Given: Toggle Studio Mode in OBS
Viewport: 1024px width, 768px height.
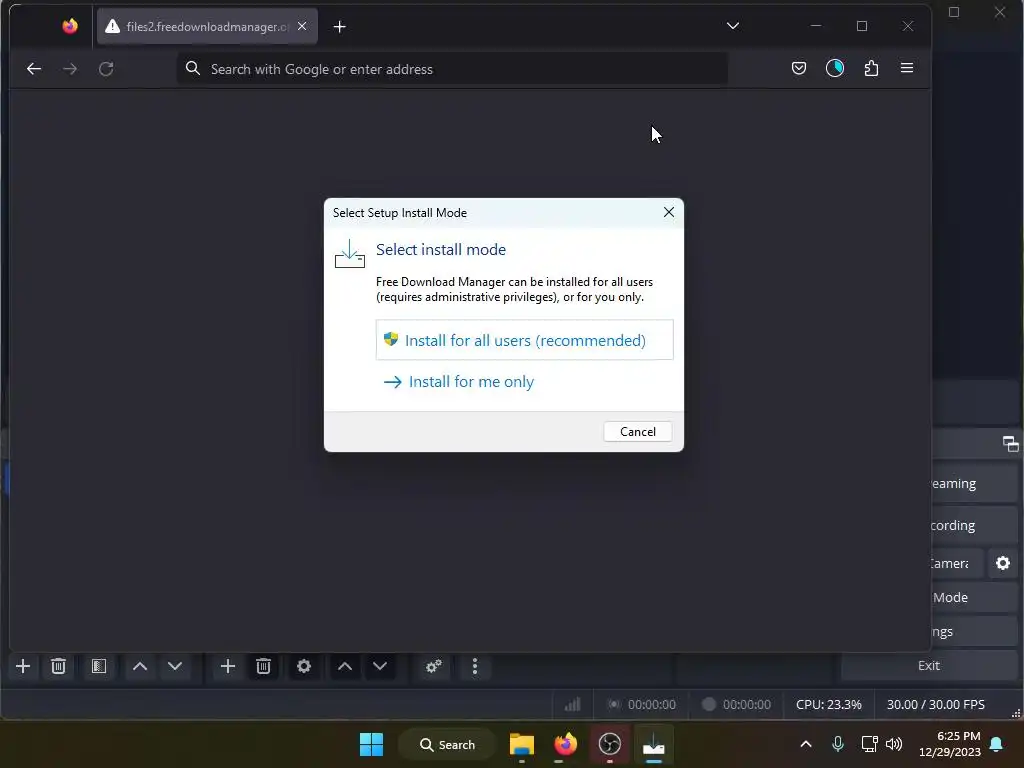Looking at the screenshot, I should [x=974, y=598].
